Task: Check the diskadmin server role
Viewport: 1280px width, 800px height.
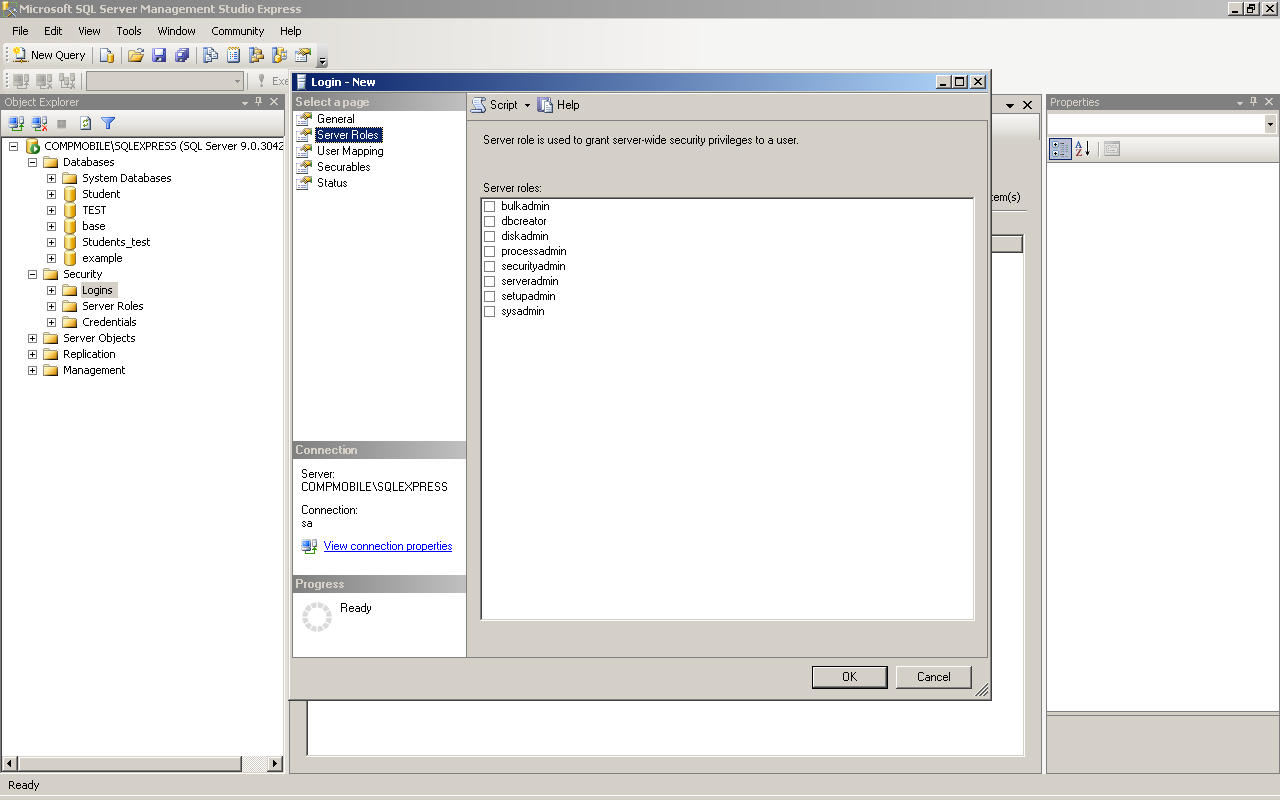Action: (x=490, y=236)
